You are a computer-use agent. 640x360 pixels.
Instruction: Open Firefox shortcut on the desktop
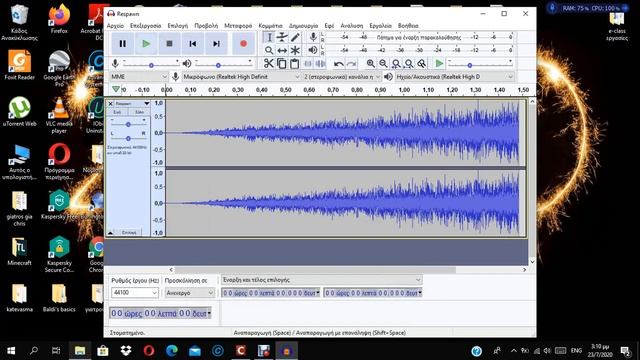coord(59,19)
